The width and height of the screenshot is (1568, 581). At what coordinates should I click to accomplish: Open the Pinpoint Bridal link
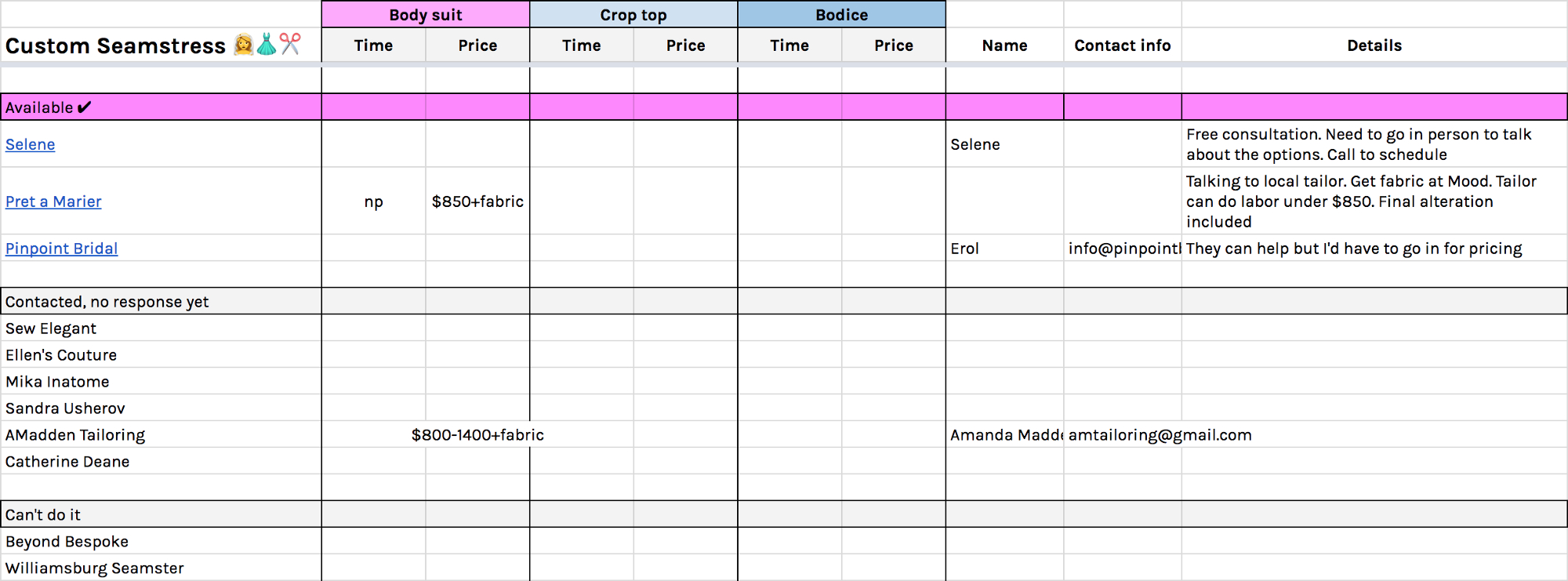point(61,249)
